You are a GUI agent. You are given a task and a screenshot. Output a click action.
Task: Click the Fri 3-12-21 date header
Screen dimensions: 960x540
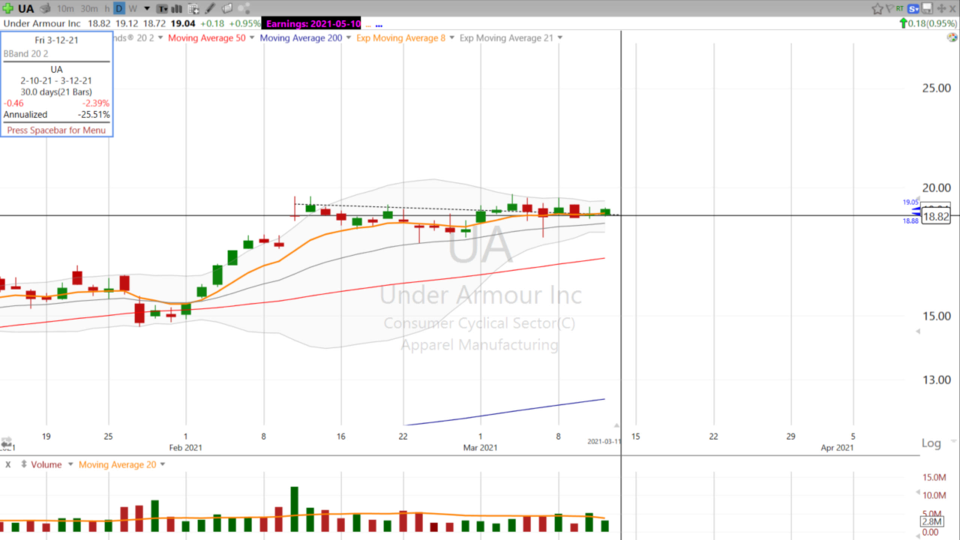point(56,40)
